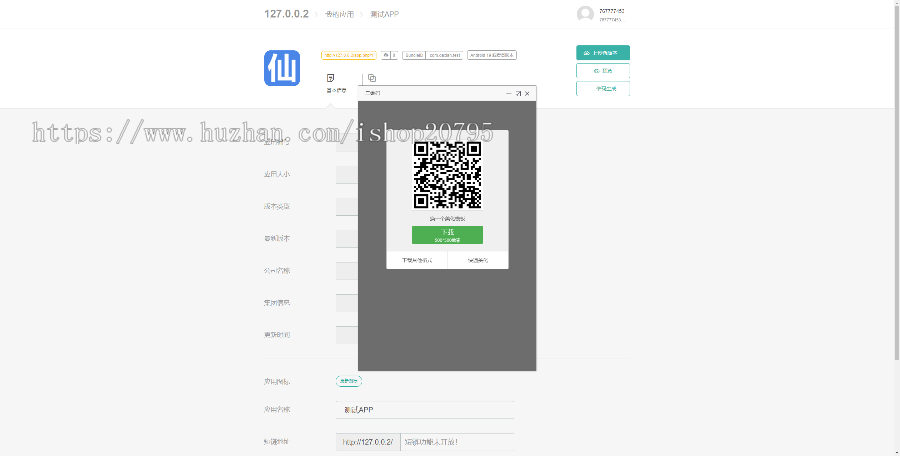Click the small green outlined icon-upload button
The width and height of the screenshot is (900, 456).
pos(349,381)
